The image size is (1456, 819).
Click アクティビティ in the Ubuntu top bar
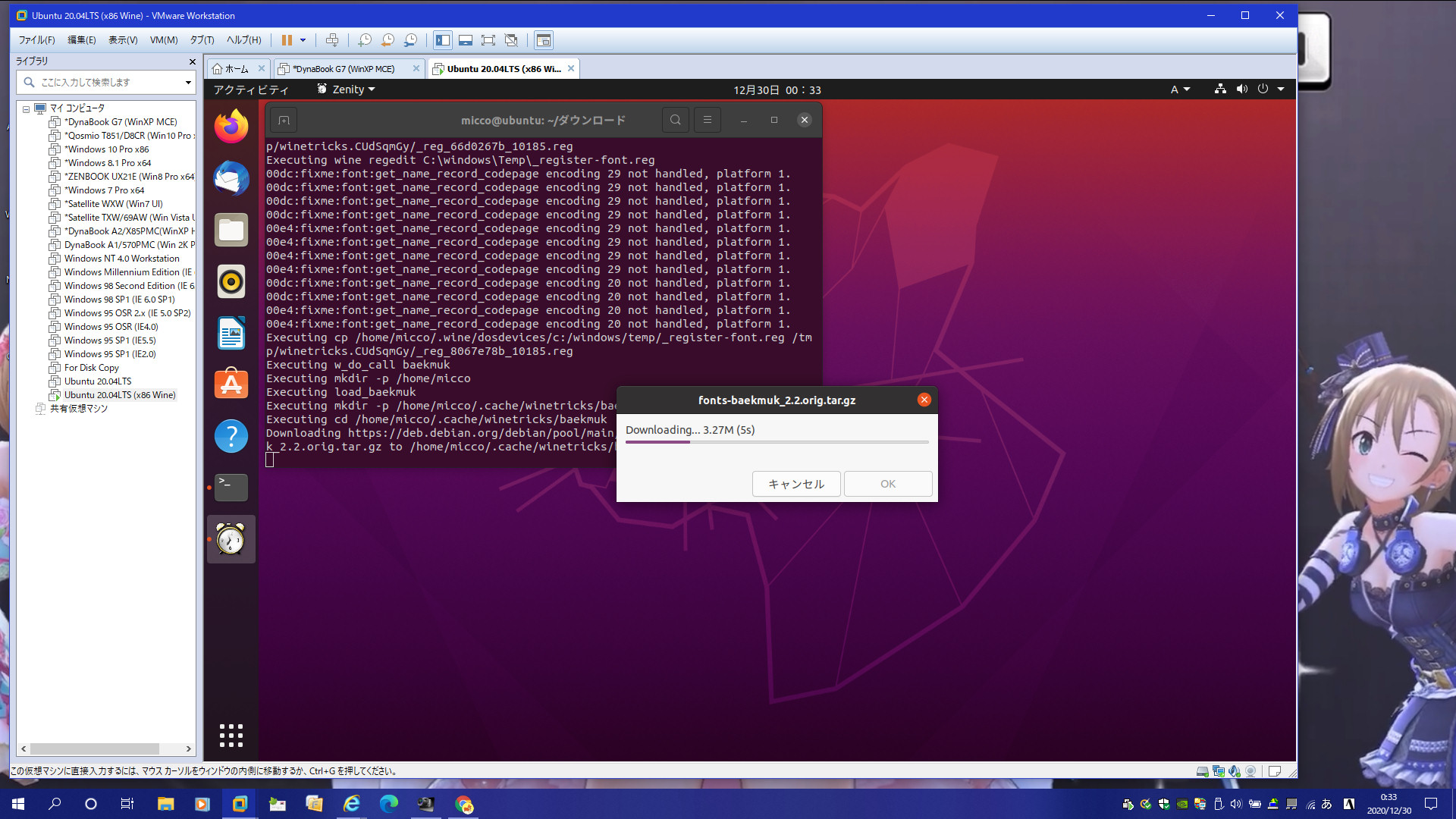point(251,89)
